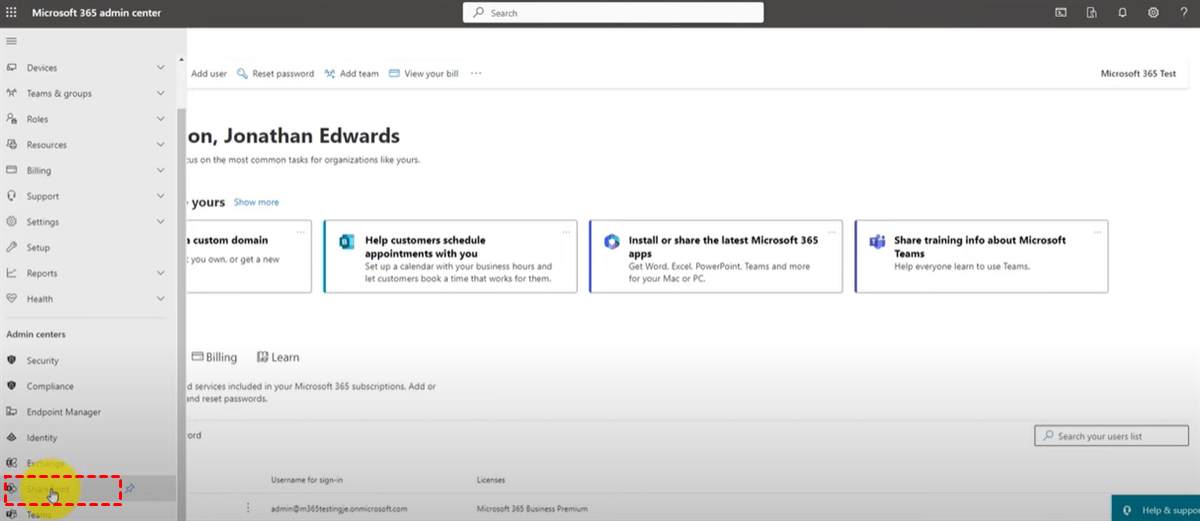This screenshot has height=521, width=1200.
Task: Click the Support headset icon
Action: pyautogui.click(x=12, y=196)
